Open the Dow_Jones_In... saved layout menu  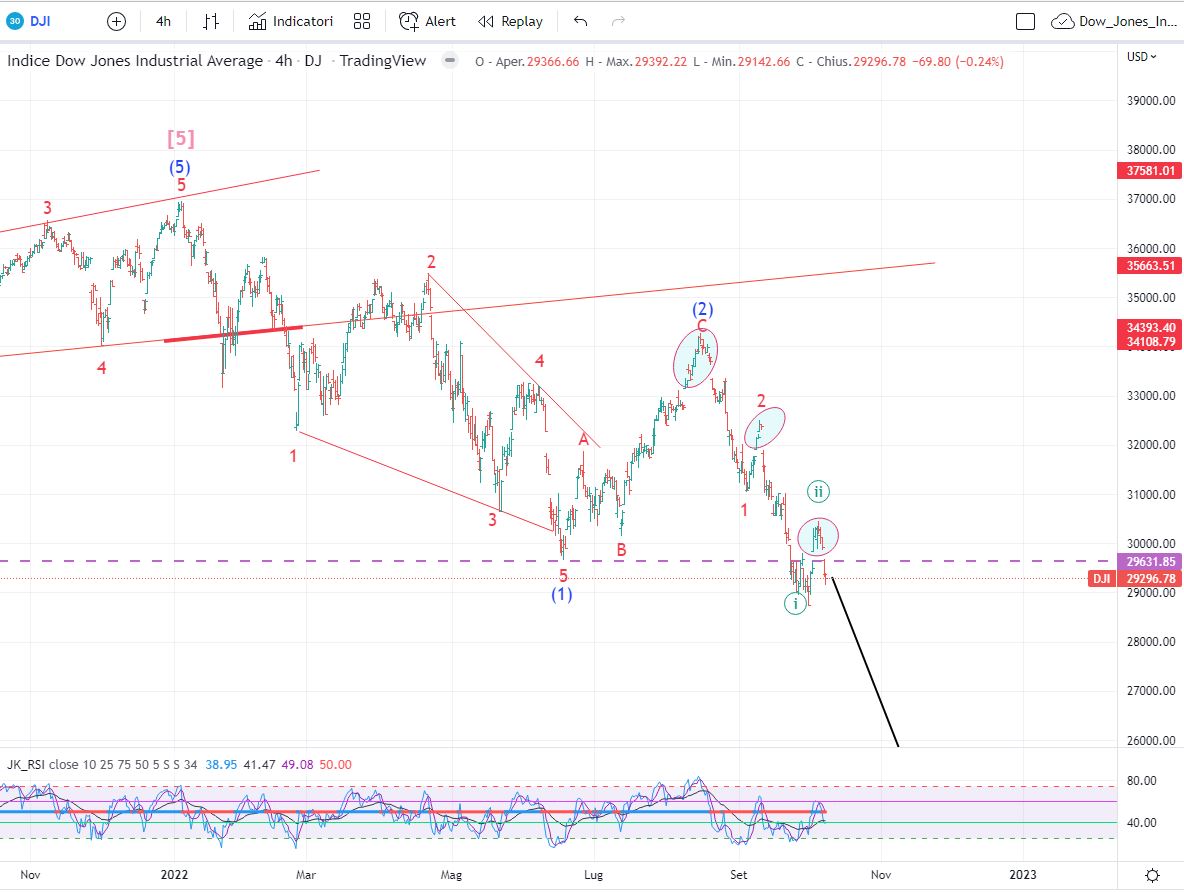point(1114,21)
